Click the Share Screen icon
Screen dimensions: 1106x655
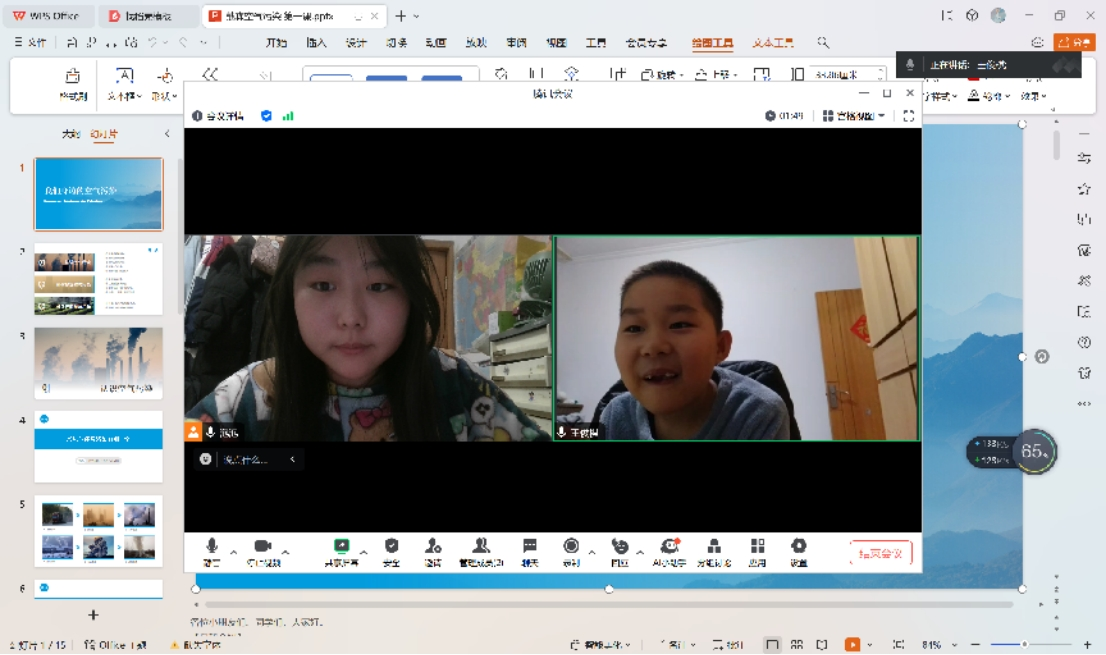pos(341,547)
